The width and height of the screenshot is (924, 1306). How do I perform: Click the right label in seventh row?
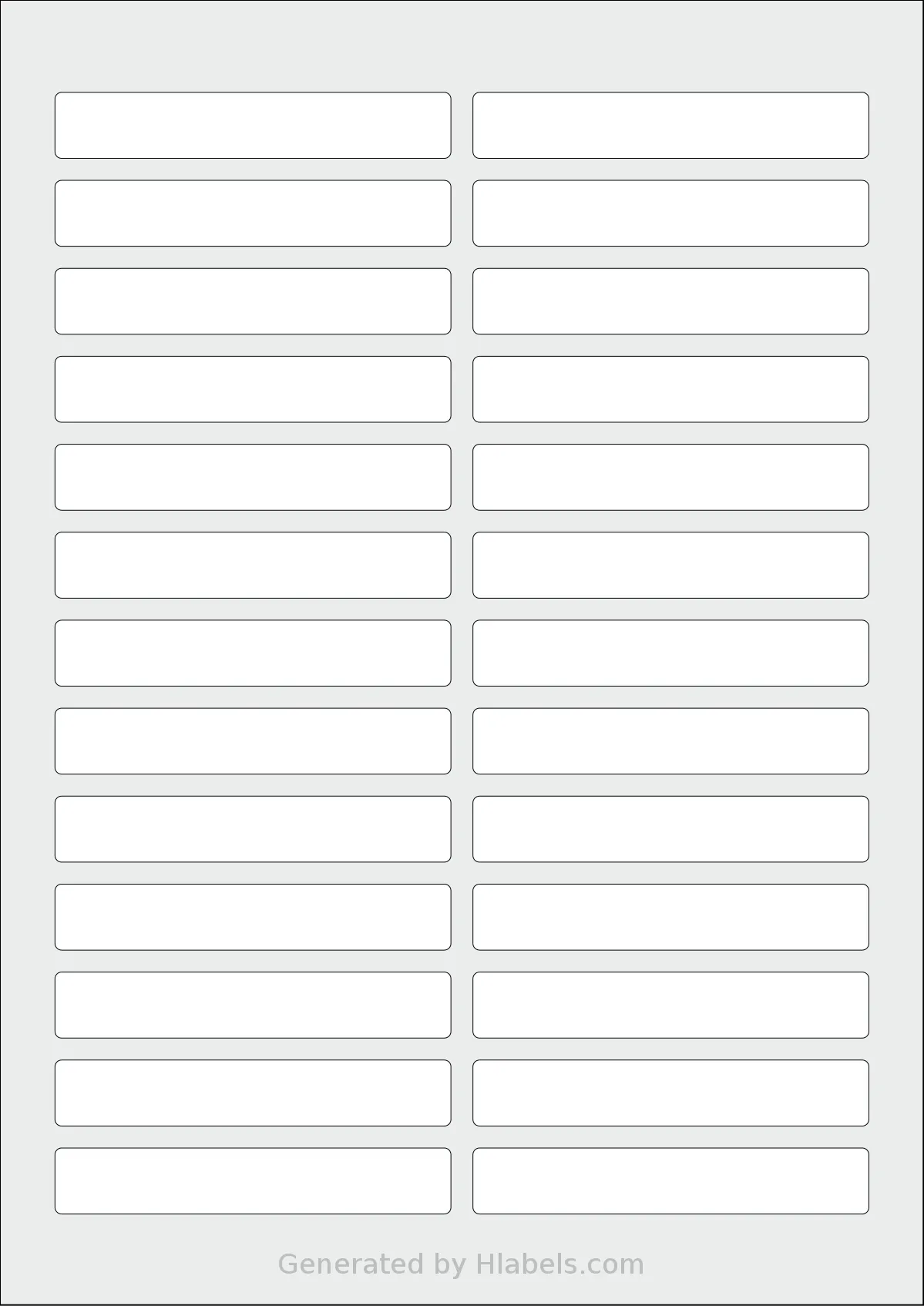coord(670,653)
